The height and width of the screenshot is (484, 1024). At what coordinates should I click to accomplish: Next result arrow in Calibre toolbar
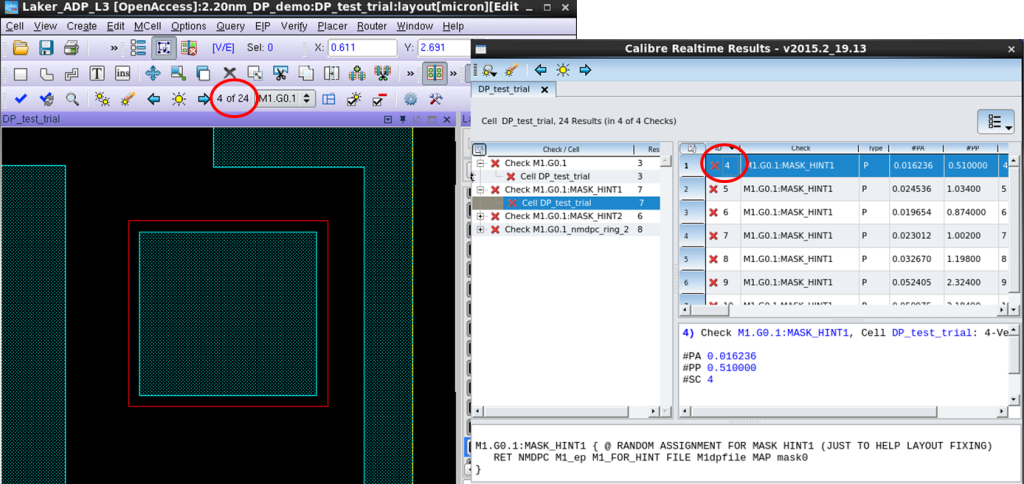click(584, 70)
